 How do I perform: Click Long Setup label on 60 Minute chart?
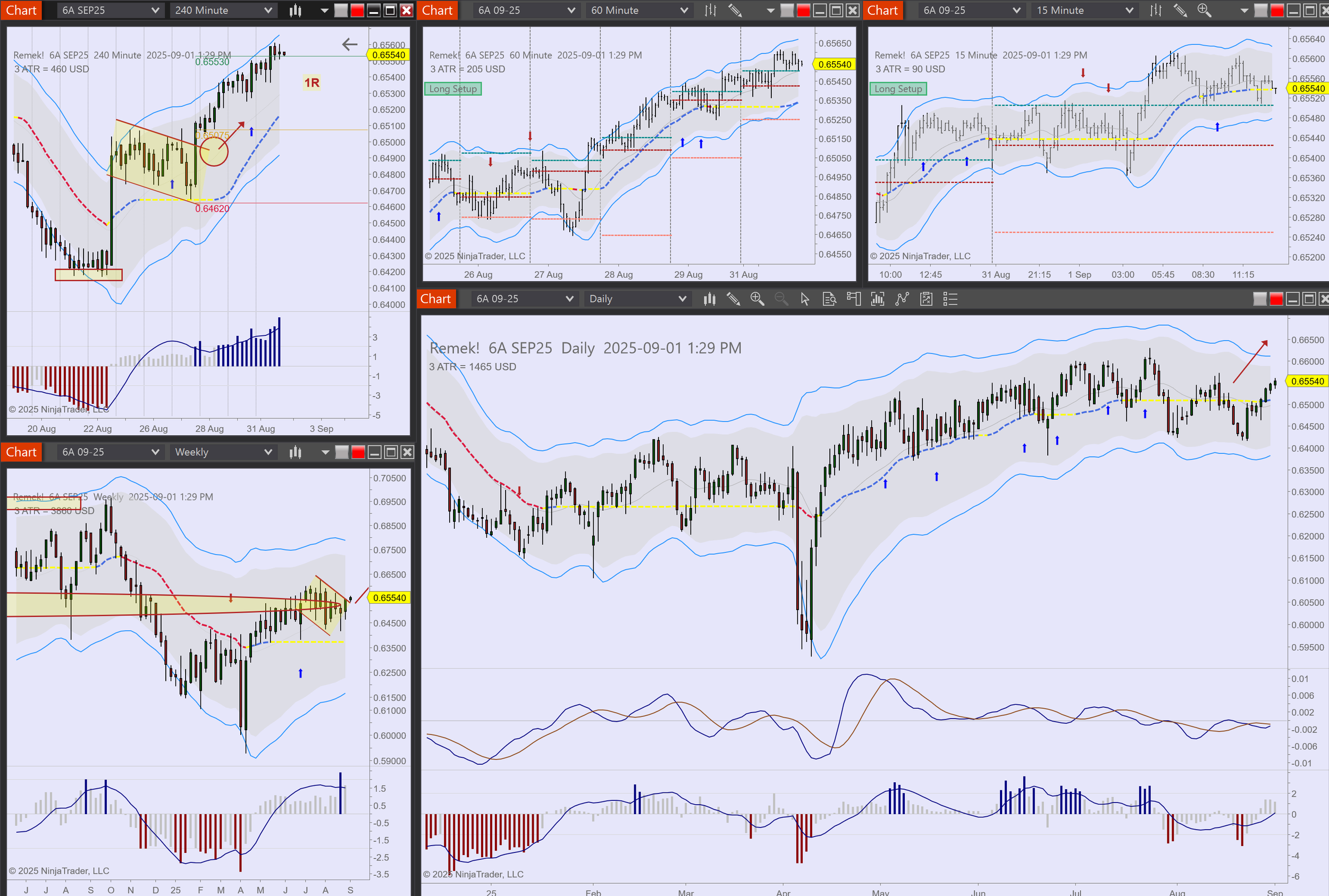(x=453, y=89)
